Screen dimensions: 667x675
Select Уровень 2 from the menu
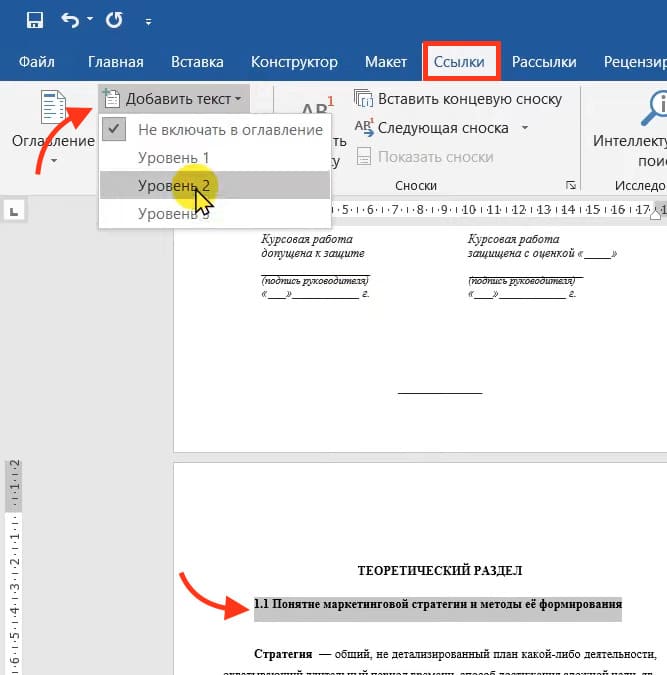214,185
